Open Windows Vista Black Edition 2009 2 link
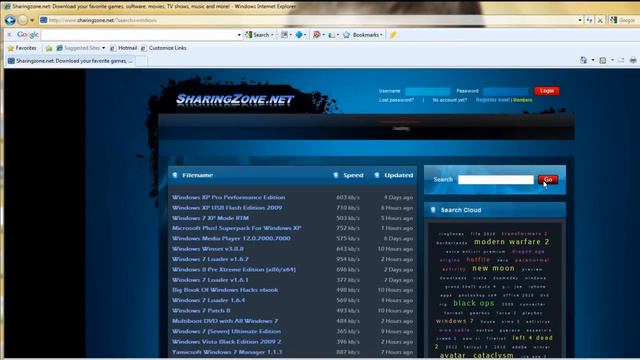 click(227, 342)
